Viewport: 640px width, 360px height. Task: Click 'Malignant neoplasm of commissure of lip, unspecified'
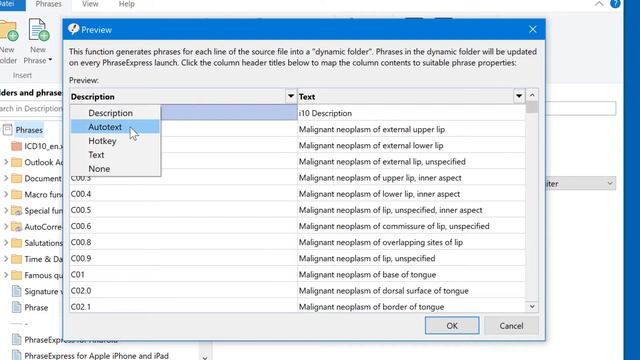[x=394, y=226]
